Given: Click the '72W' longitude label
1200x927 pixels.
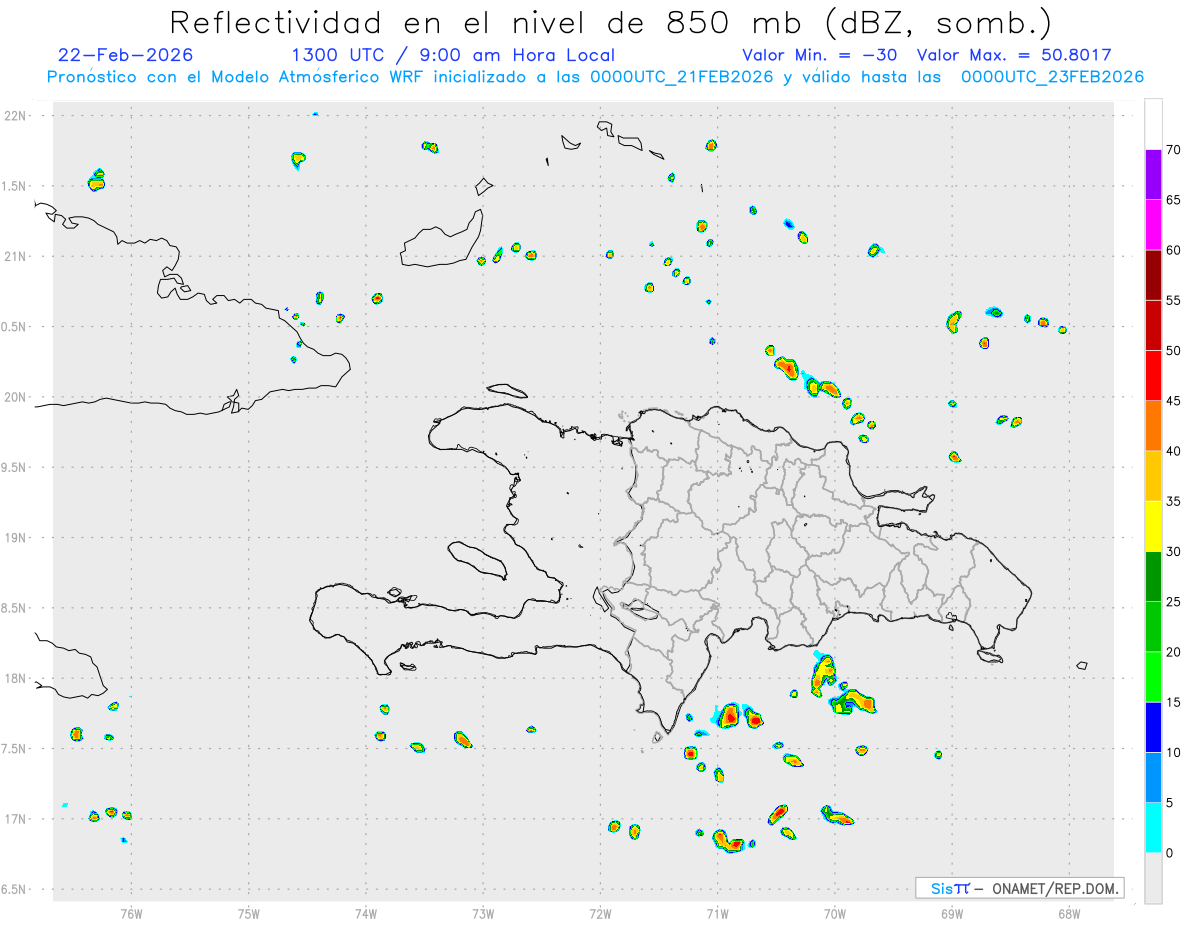Looking at the screenshot, I should (x=600, y=912).
